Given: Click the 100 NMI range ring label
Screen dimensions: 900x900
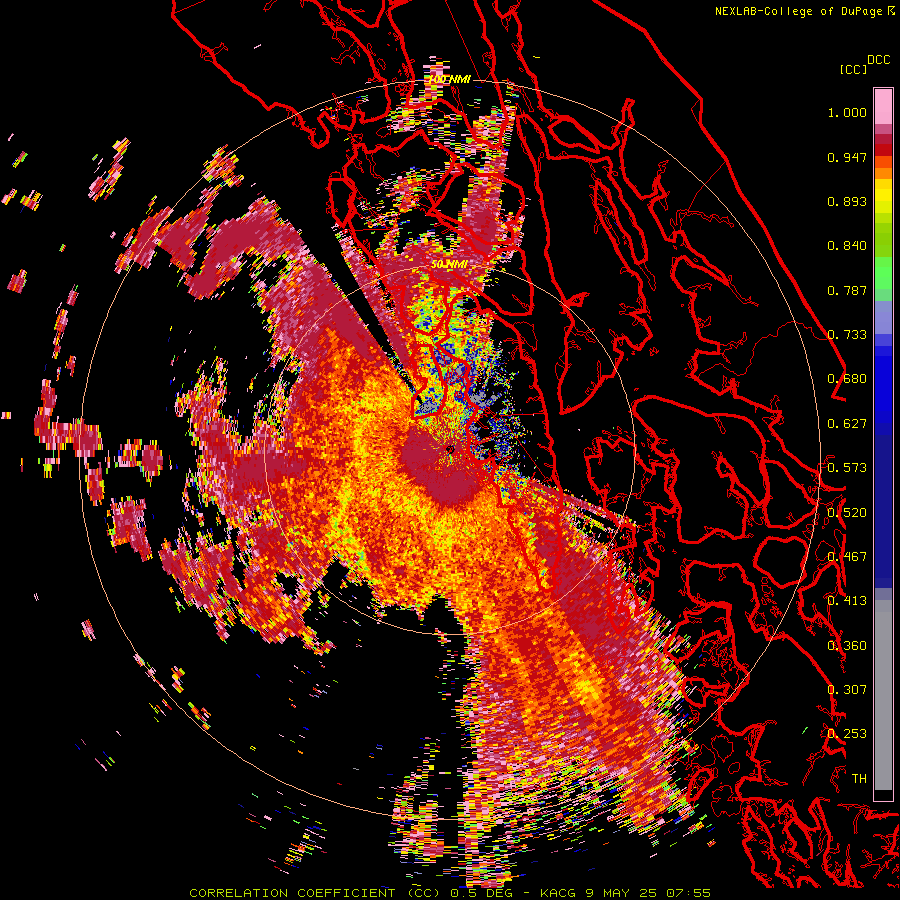Looking at the screenshot, I should pyautogui.click(x=449, y=79).
